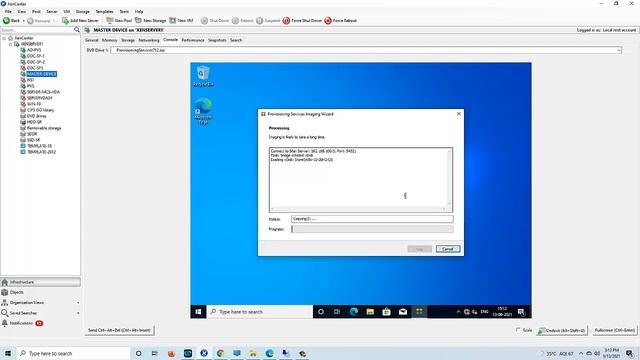Expand Organization Views dropdown arrow

point(78,303)
